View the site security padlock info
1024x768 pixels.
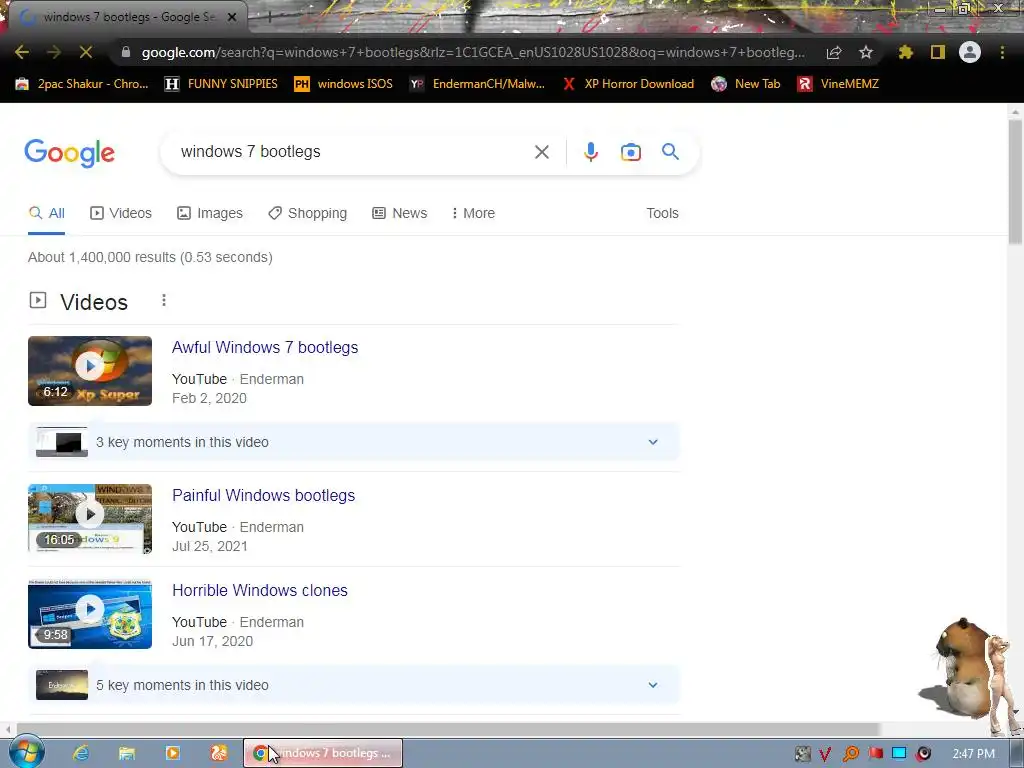point(126,52)
